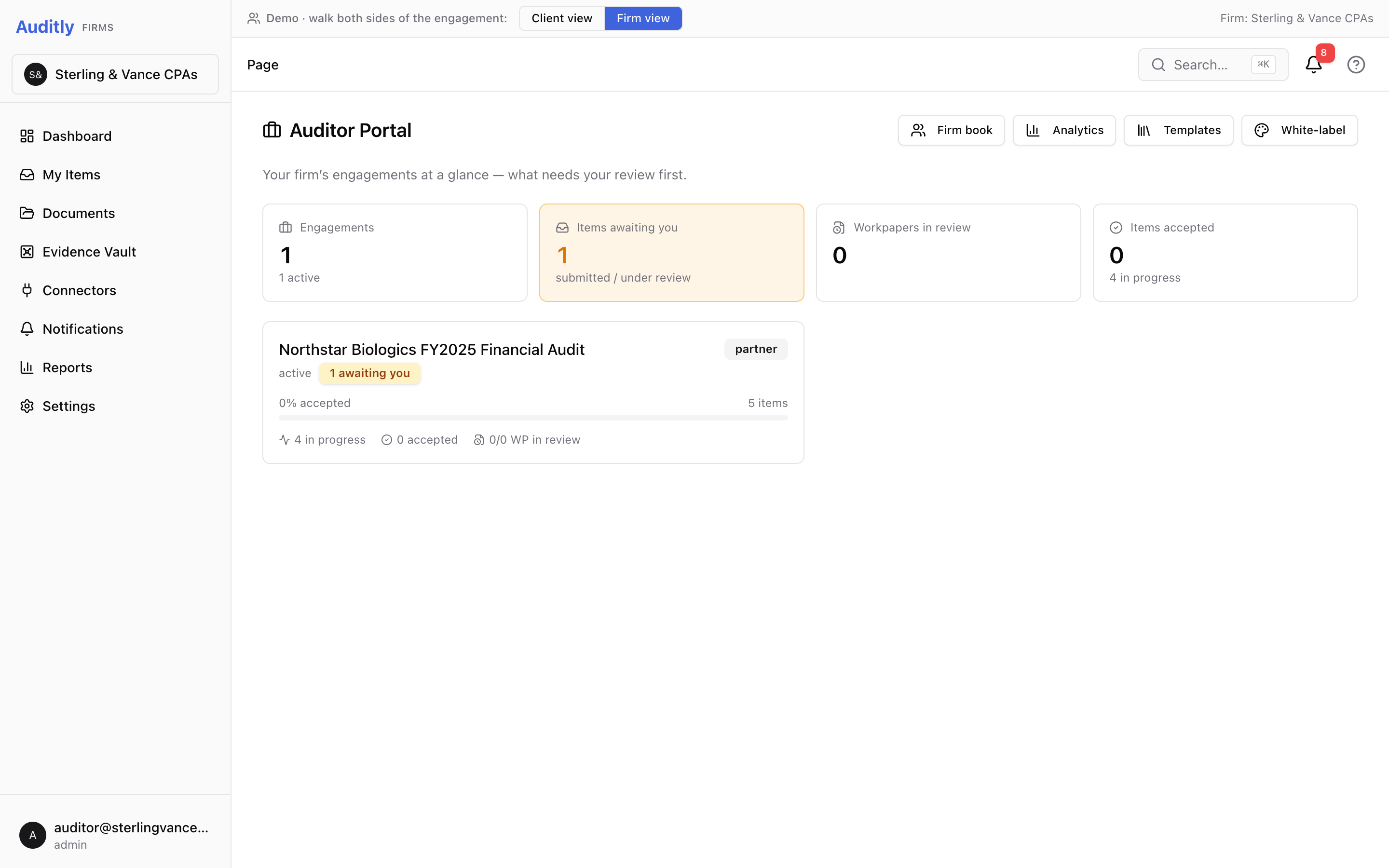
Task: Click the Engagements card briefcase icon
Action: (285, 227)
